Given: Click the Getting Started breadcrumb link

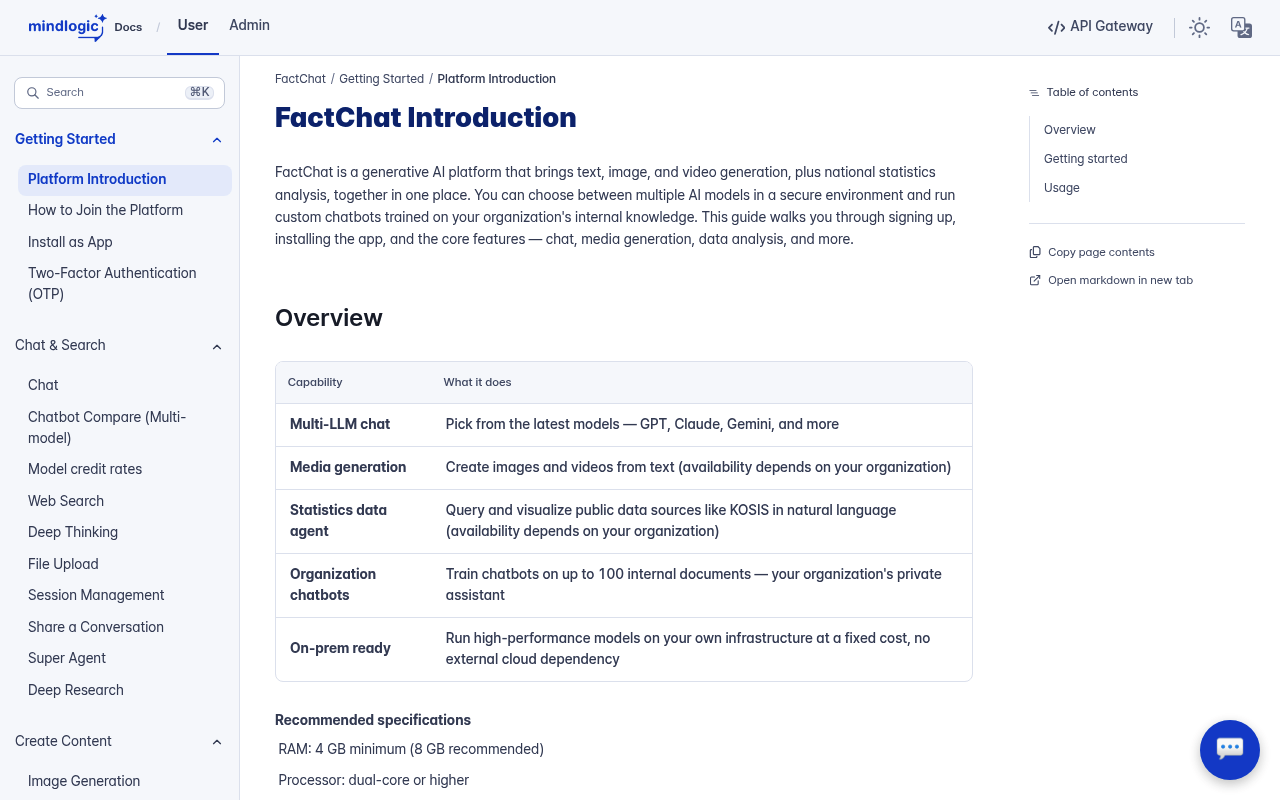Looking at the screenshot, I should pos(381,79).
